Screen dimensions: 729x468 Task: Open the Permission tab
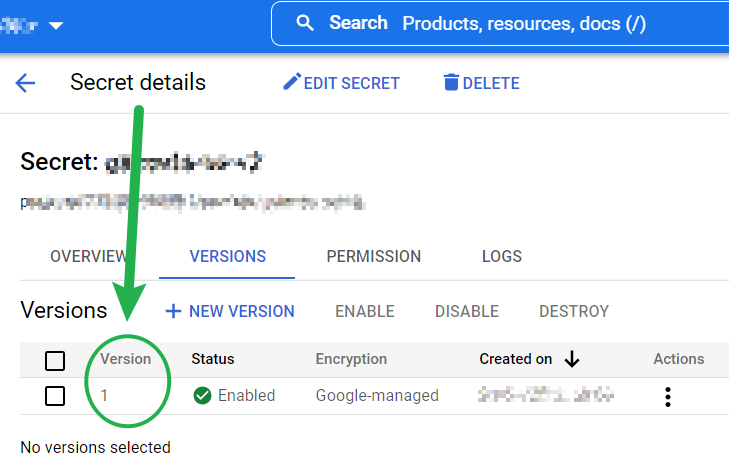pos(373,257)
